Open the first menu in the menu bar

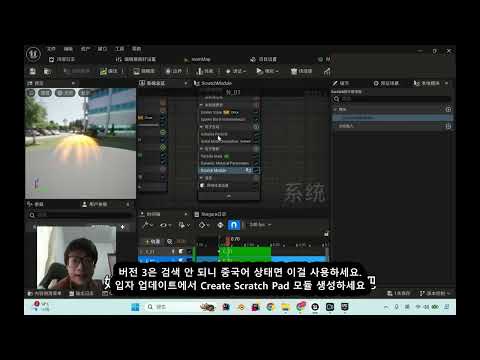click(x=51, y=49)
